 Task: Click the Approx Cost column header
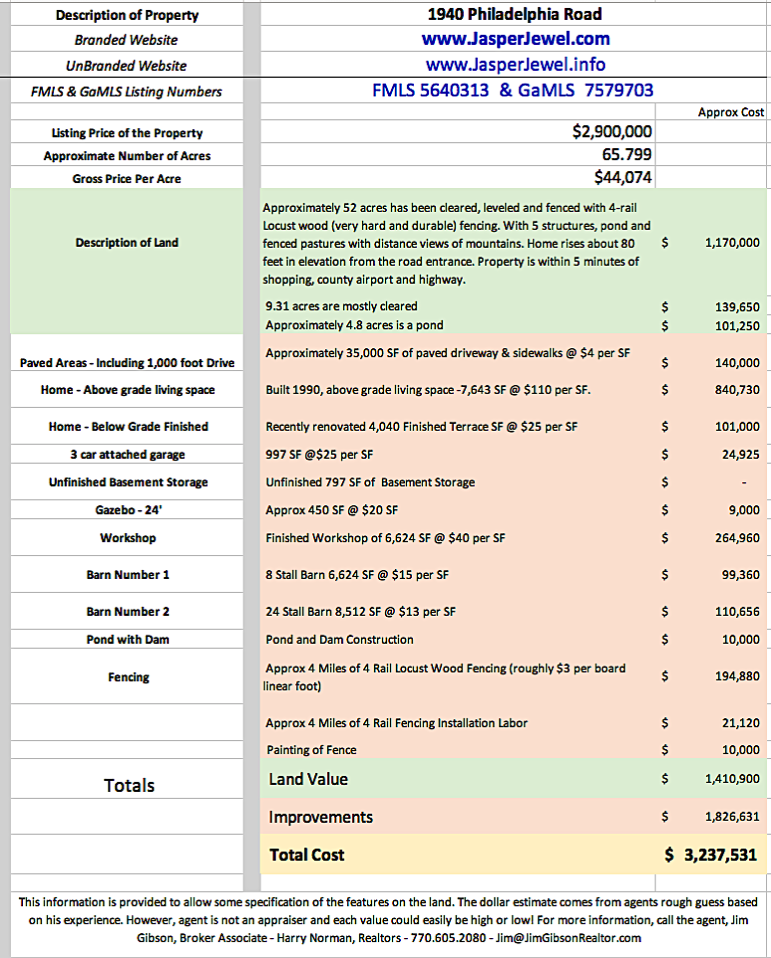(x=730, y=113)
